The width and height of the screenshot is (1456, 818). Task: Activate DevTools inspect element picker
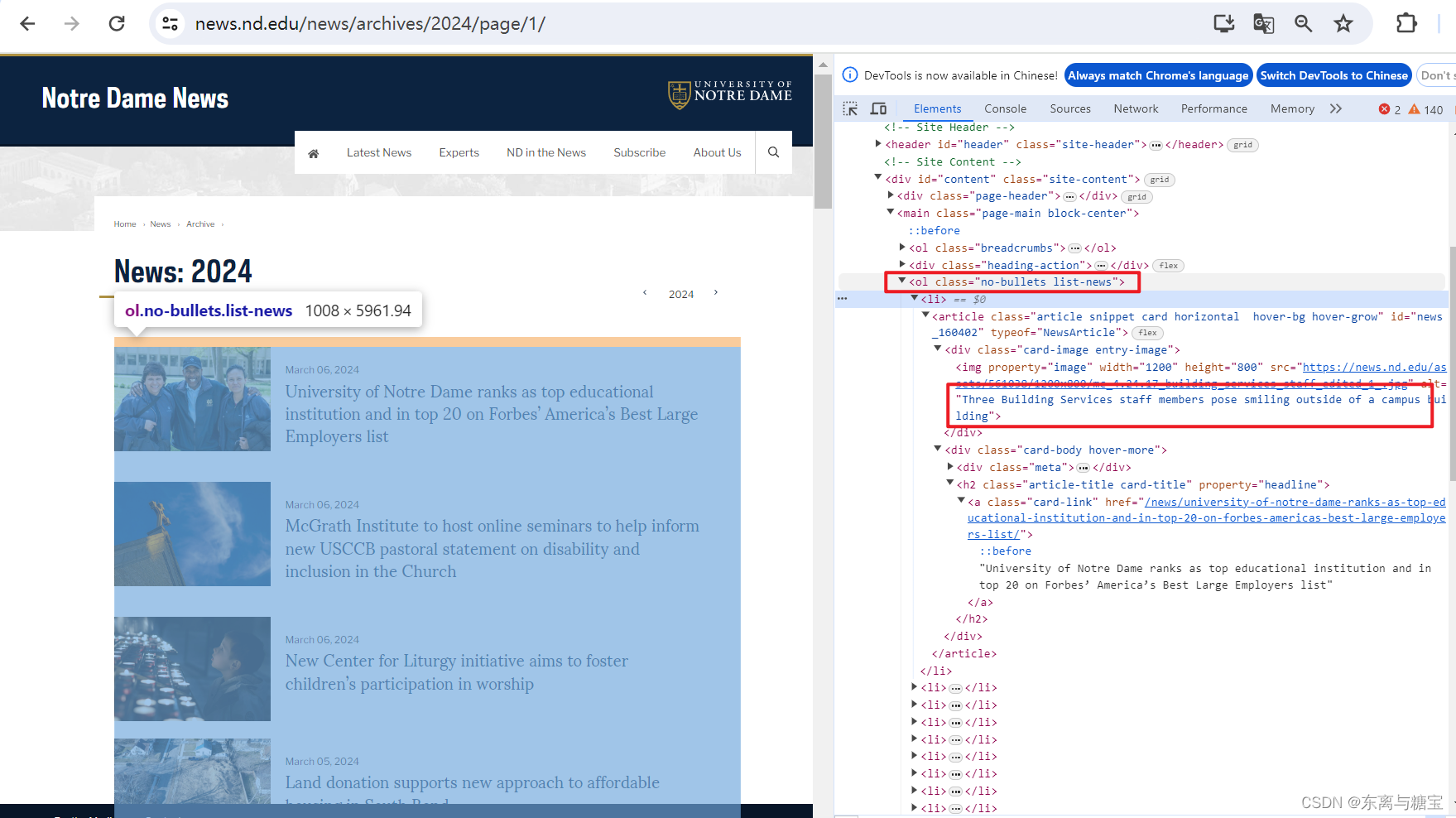click(x=850, y=108)
